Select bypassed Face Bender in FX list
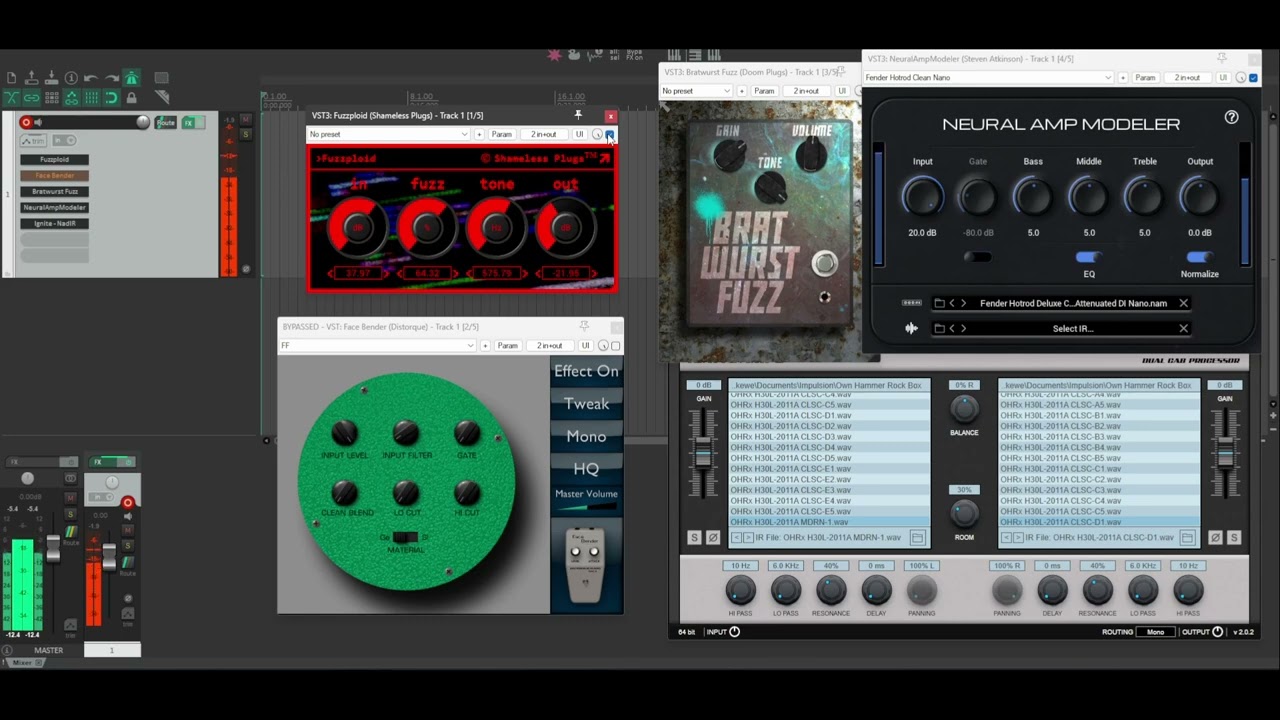Viewport: 1280px width, 720px height. click(54, 175)
